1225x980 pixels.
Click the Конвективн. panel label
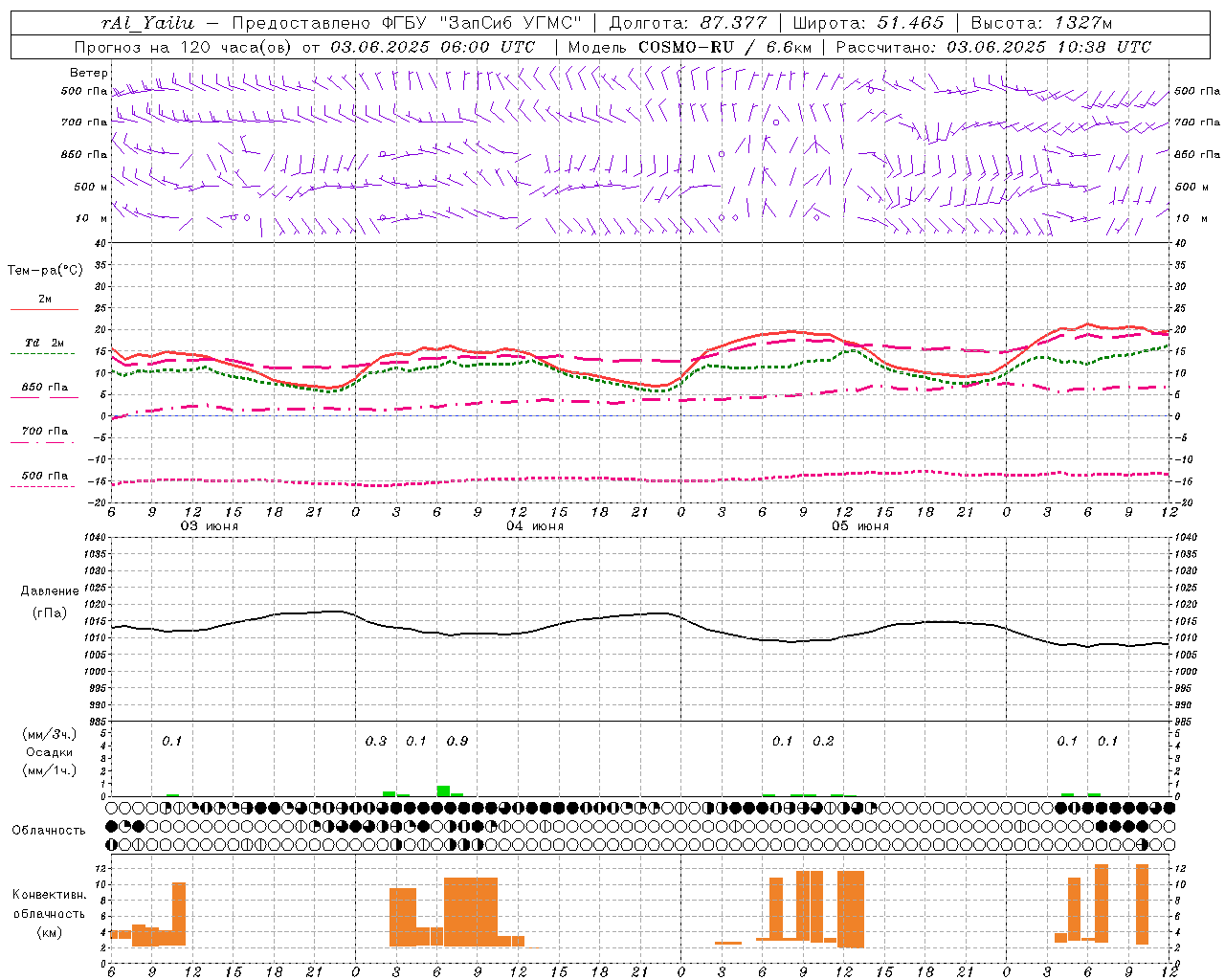click(x=49, y=894)
